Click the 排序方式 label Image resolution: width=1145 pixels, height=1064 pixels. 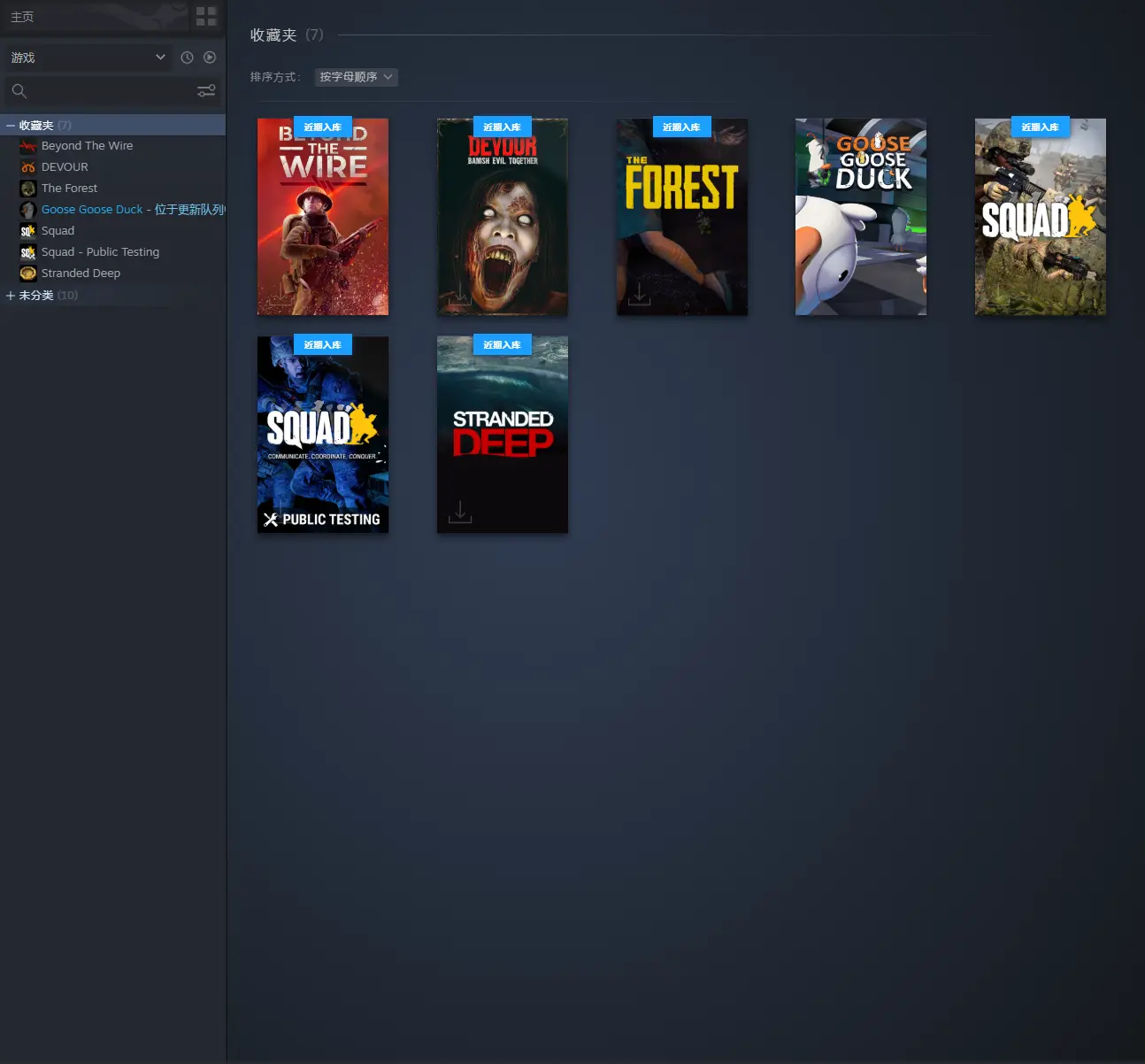coord(275,77)
